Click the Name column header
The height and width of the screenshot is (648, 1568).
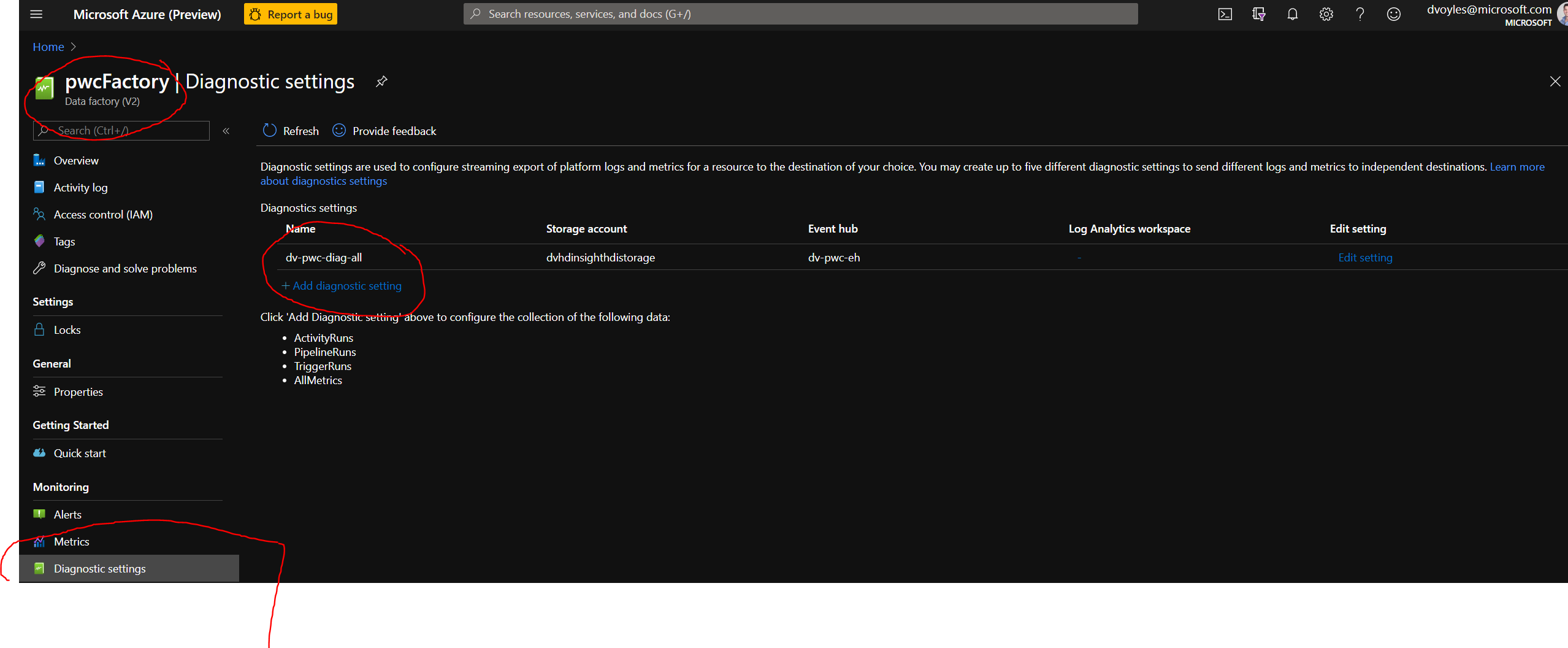tap(300, 229)
